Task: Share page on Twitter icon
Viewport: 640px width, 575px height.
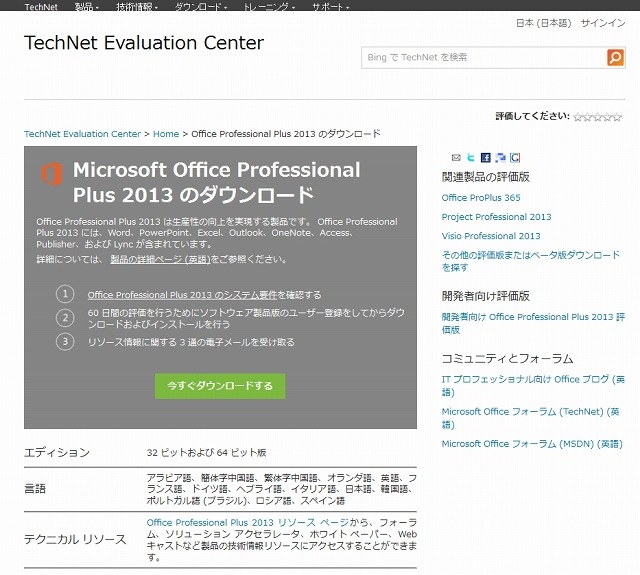Action: pos(471,158)
